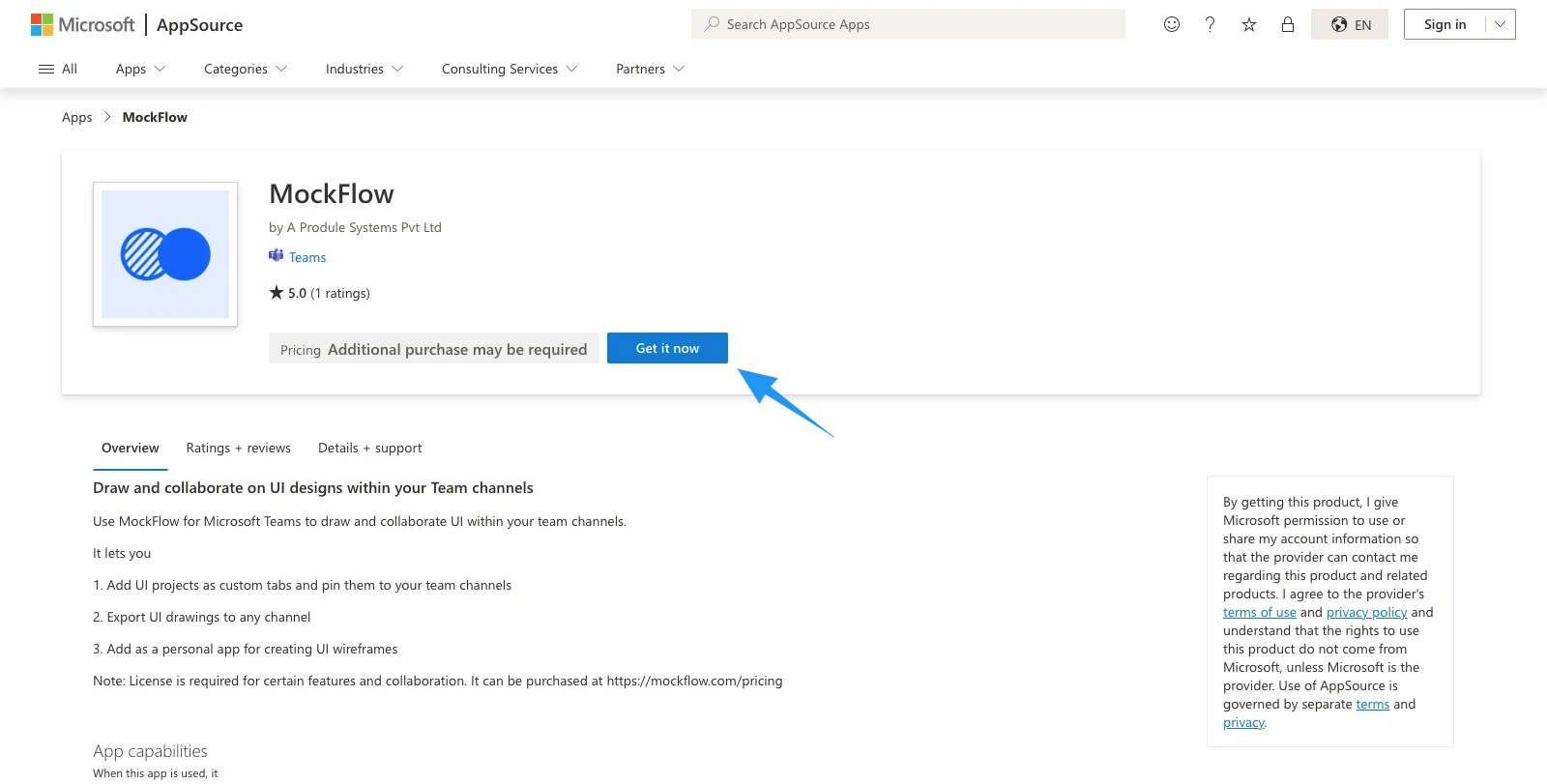Click the Microsoft logo
This screenshot has width=1547, height=784.
pyautogui.click(x=82, y=24)
